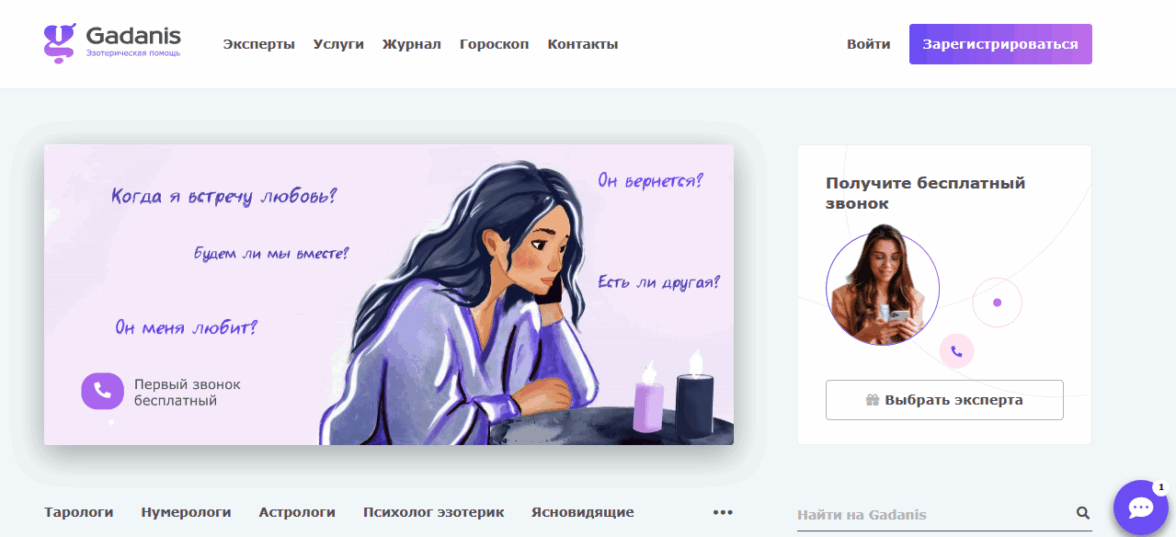Viewport: 1176px width, 537px height.
Task: Go to the Журнал section
Action: [x=411, y=44]
